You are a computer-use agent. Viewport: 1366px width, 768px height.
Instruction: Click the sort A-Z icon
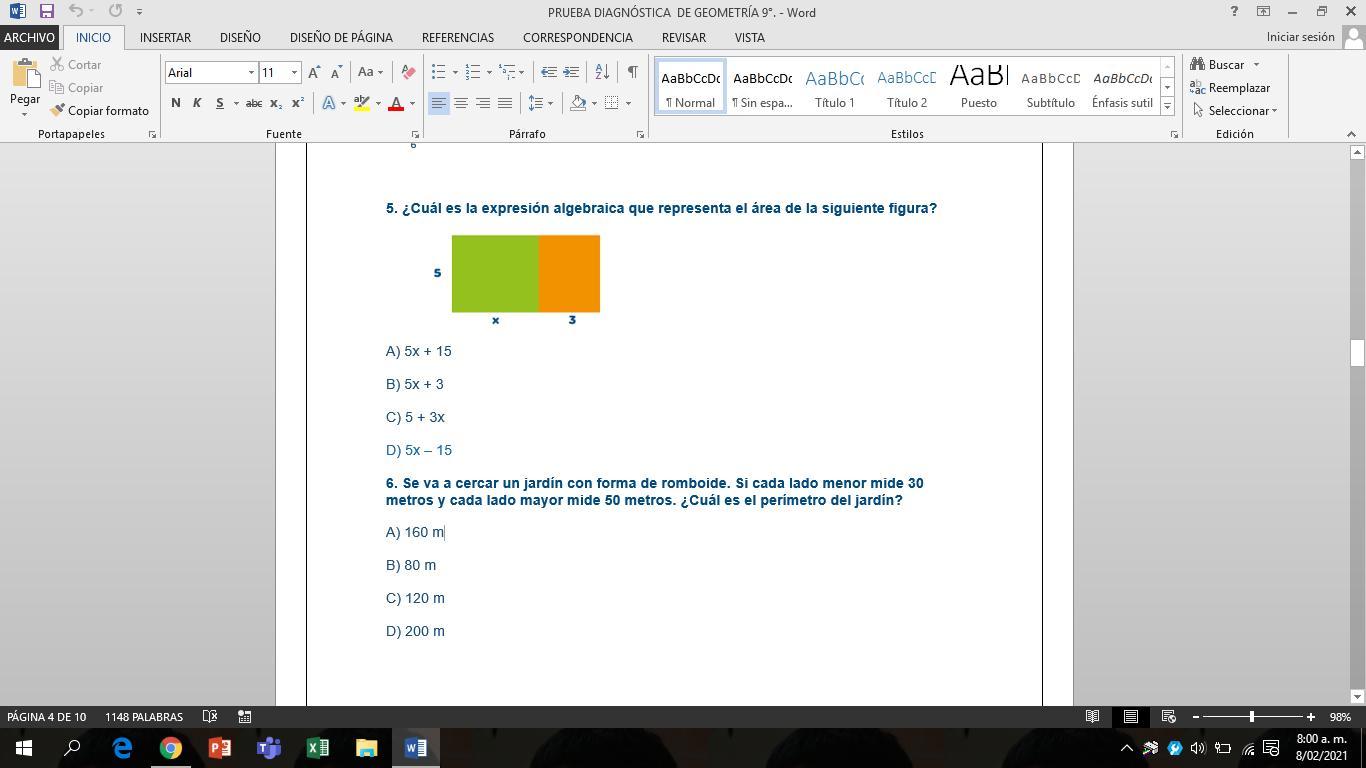pyautogui.click(x=602, y=71)
